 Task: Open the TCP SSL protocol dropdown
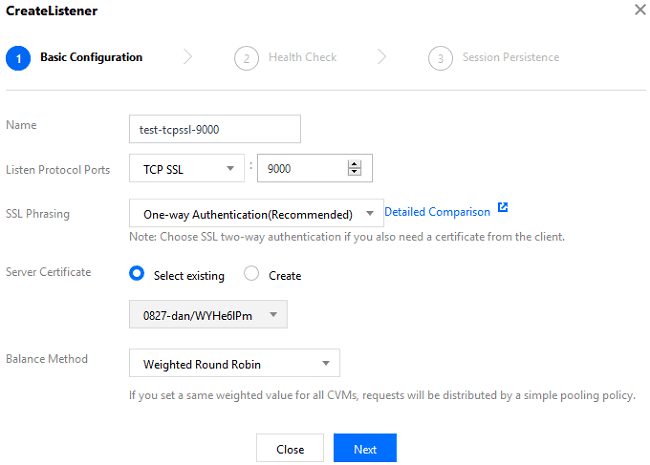click(x=187, y=169)
